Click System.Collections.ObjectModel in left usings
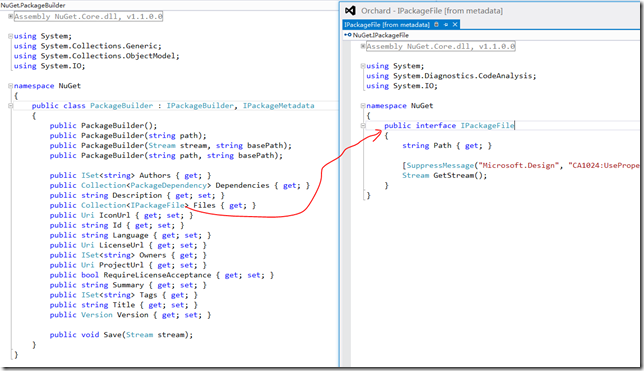The image size is (644, 371). pyautogui.click(x=108, y=56)
